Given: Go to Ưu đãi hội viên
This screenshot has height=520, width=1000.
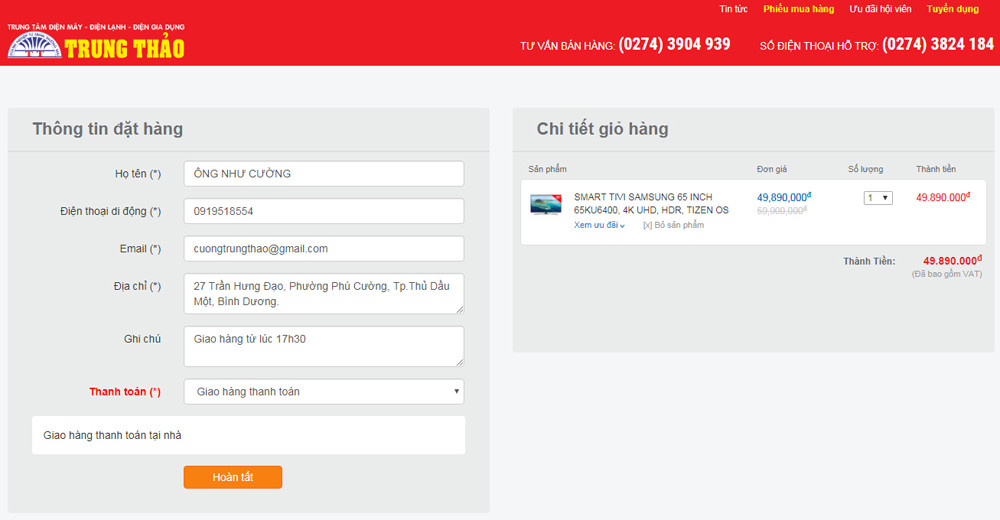Looking at the screenshot, I should [880, 9].
